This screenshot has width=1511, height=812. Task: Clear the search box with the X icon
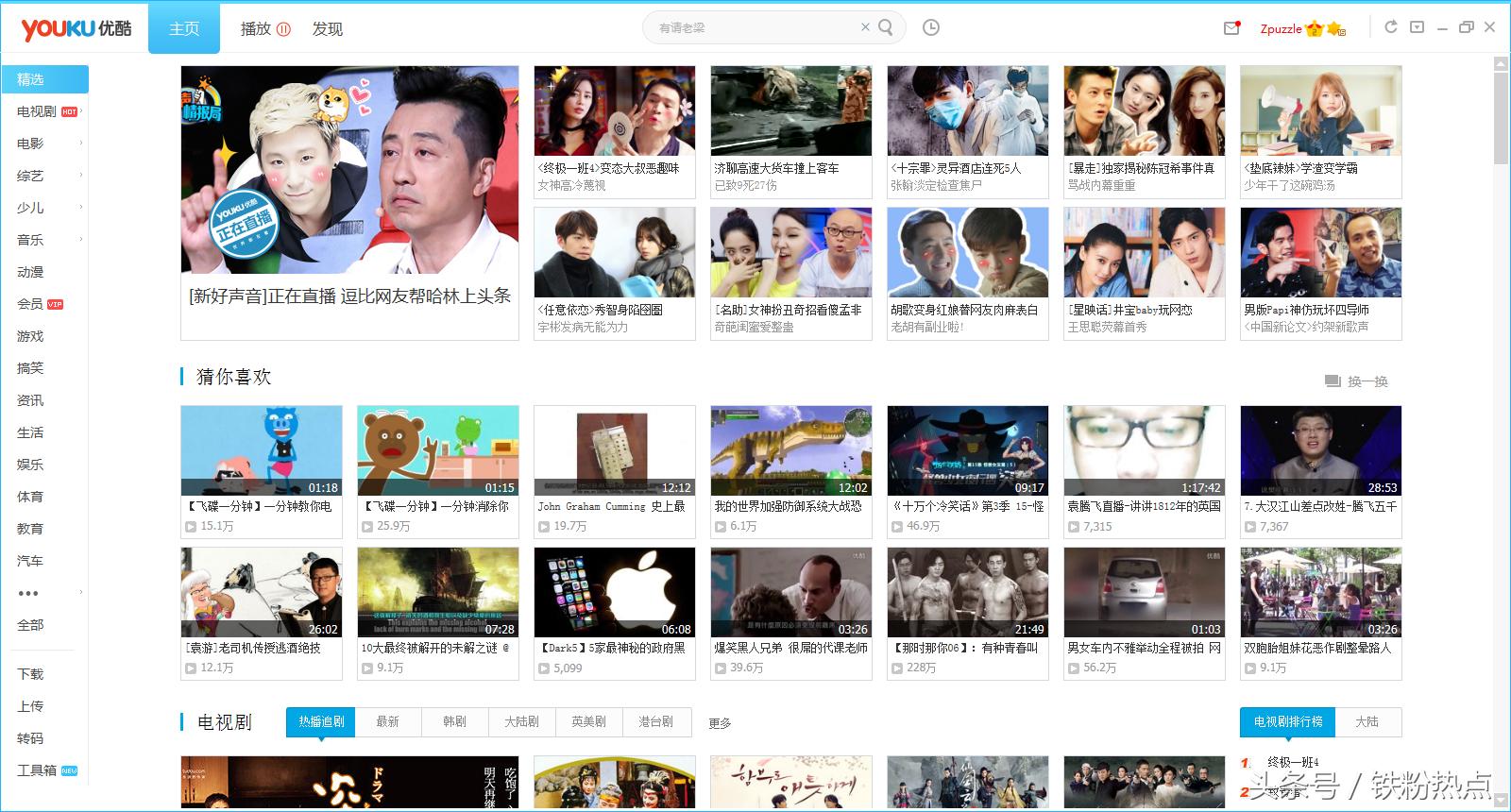[864, 27]
